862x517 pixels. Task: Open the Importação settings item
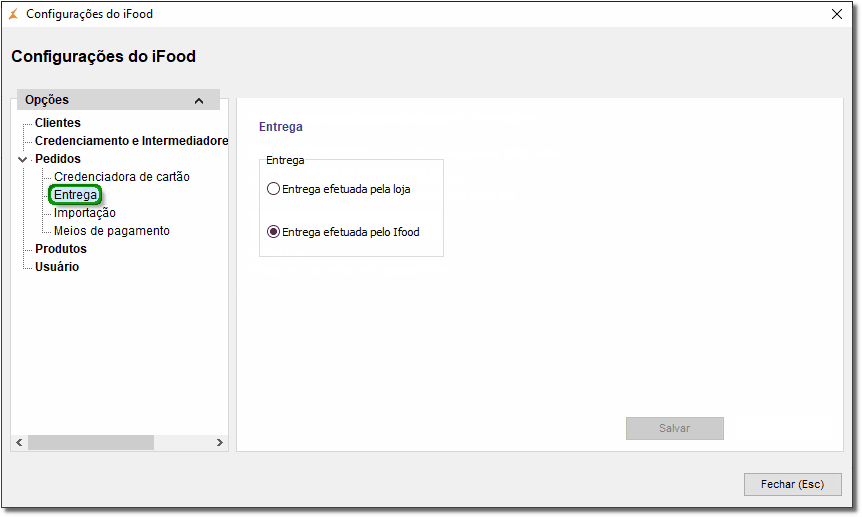point(85,213)
